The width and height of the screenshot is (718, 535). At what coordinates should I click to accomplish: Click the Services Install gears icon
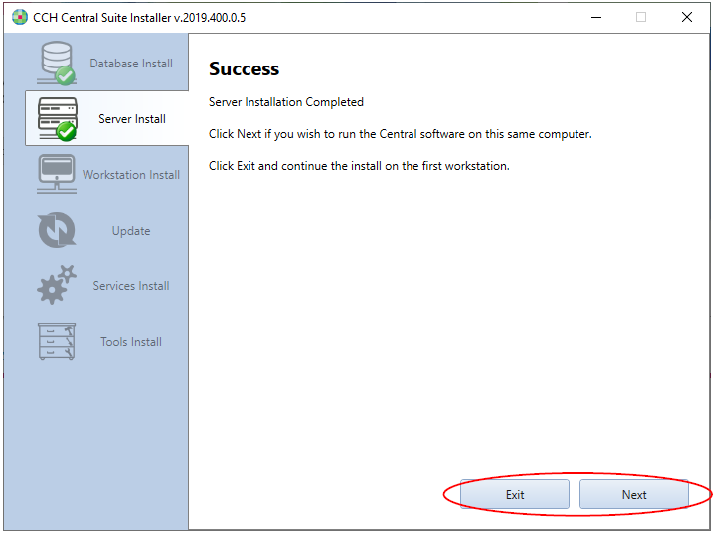click(x=57, y=285)
